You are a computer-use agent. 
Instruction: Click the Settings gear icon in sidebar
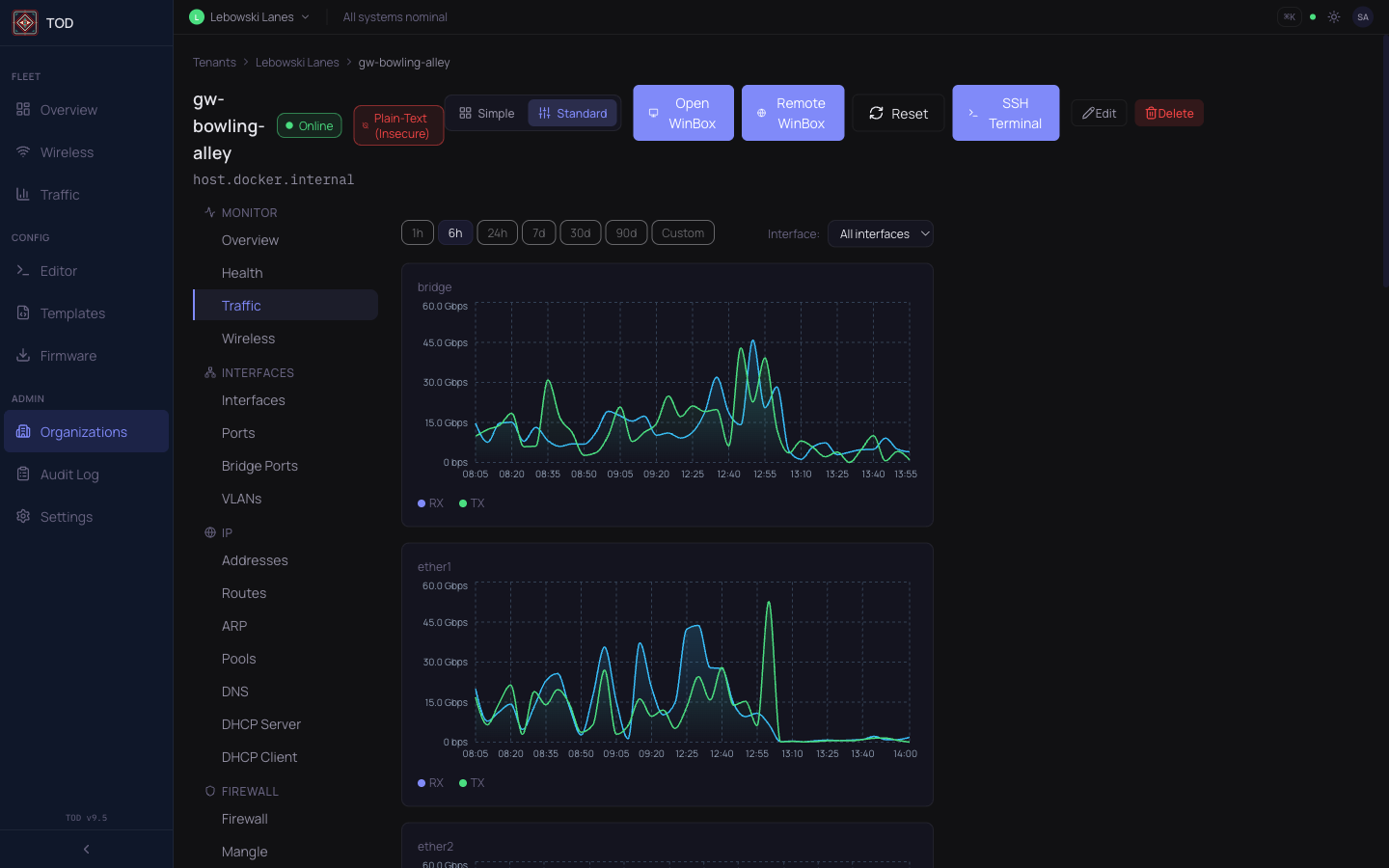[x=23, y=516]
